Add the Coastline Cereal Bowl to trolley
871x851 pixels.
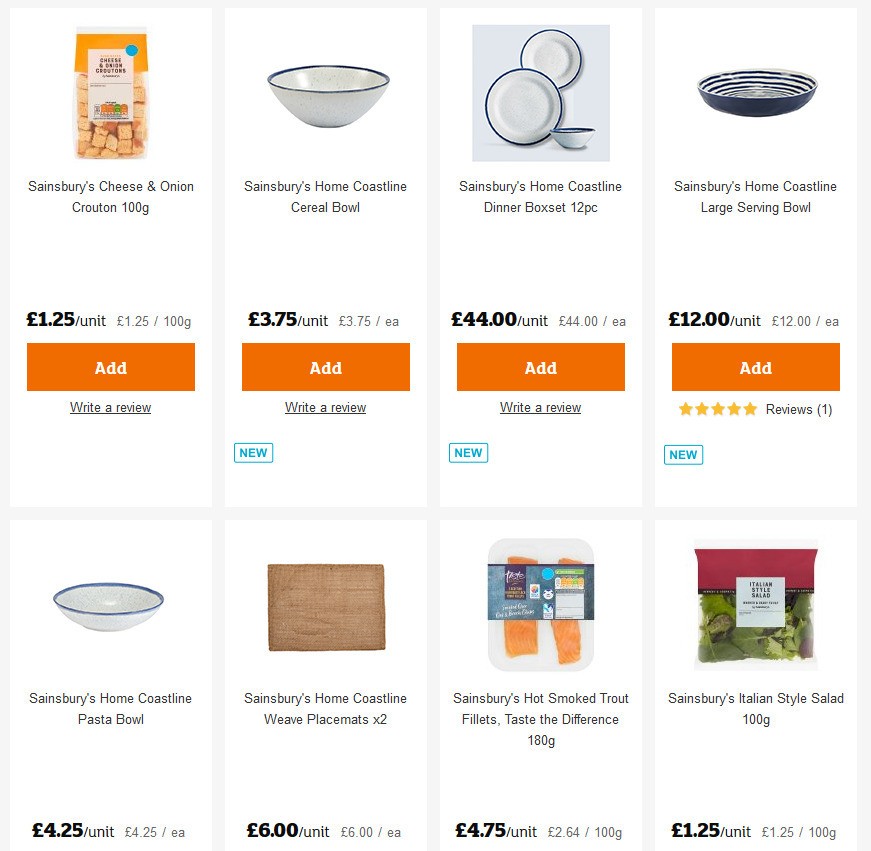coord(325,367)
